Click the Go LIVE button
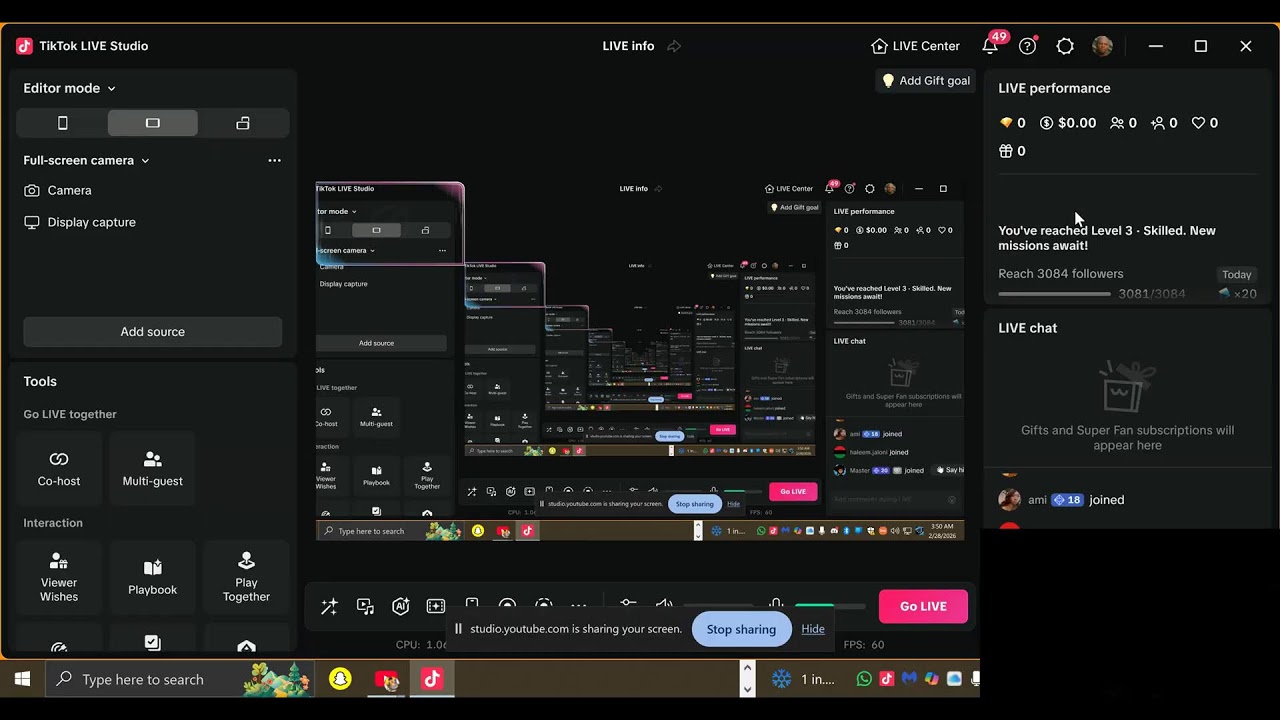The width and height of the screenshot is (1280, 720). click(x=923, y=606)
